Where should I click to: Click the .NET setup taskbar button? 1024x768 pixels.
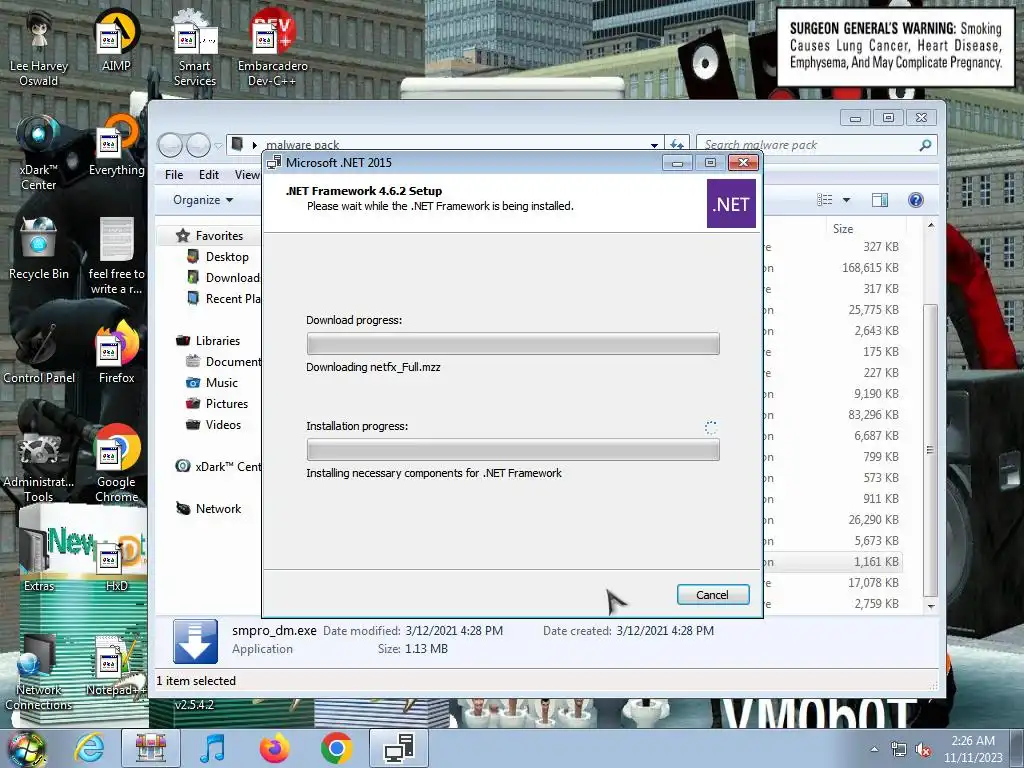(399, 748)
